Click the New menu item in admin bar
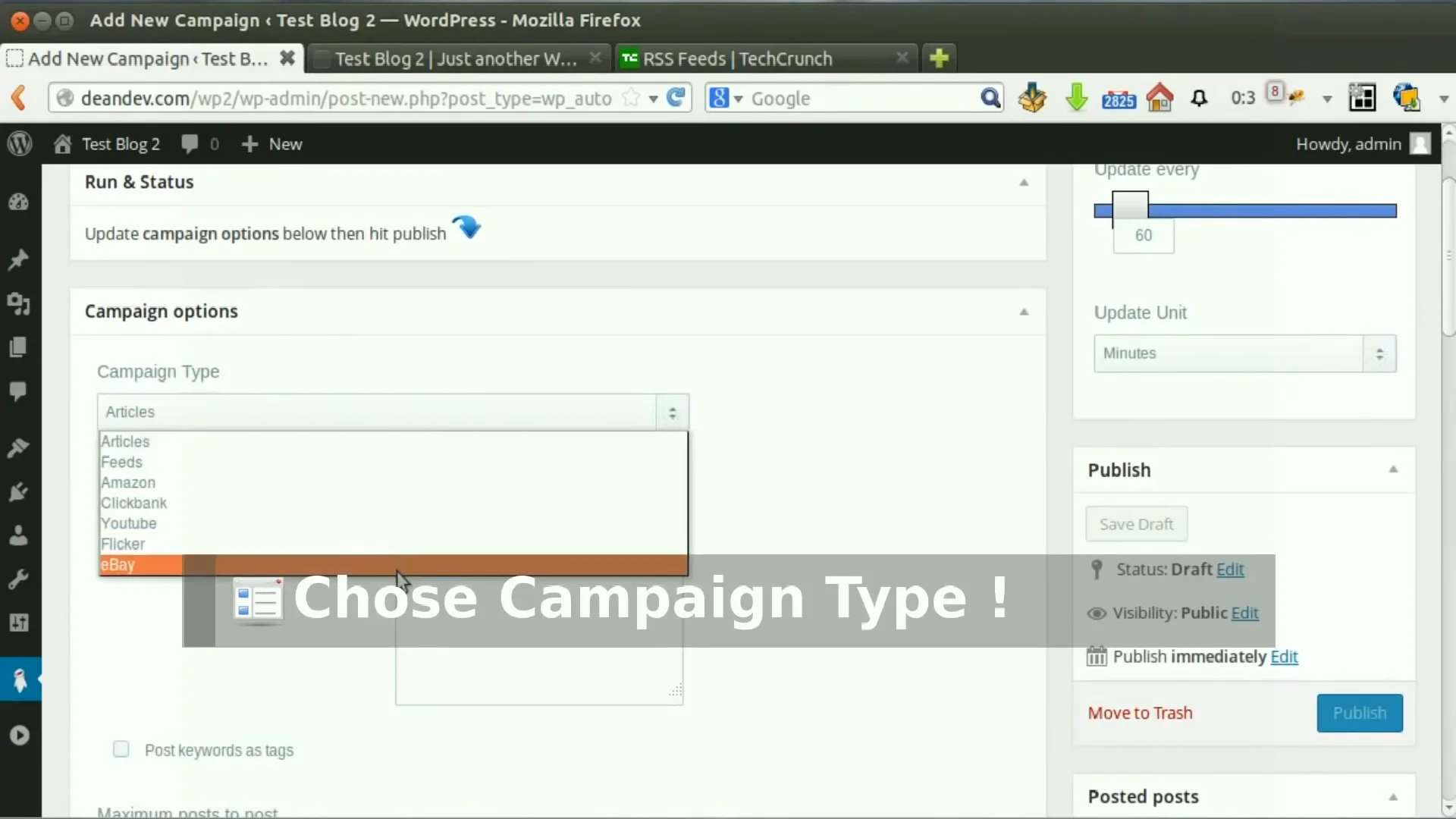 271,143
